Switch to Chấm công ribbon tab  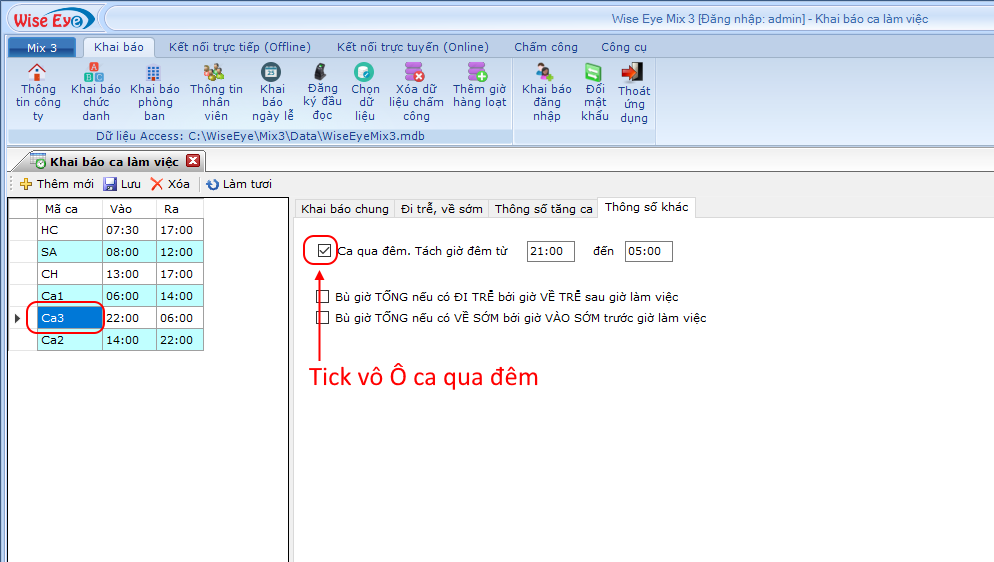[x=545, y=47]
